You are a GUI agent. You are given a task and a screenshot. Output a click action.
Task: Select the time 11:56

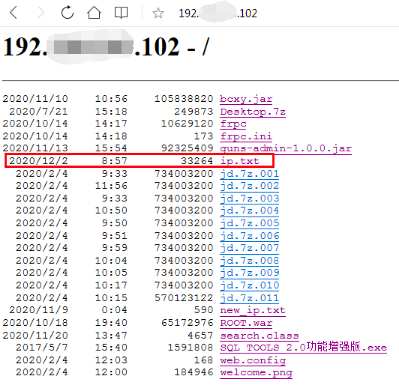tap(111, 186)
